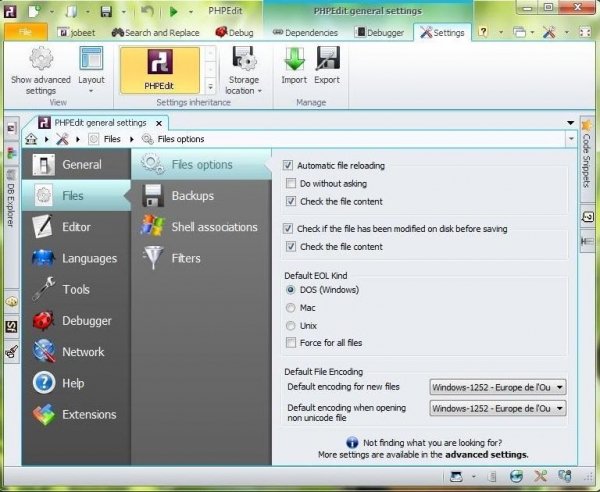600x492 pixels.
Task: Switch to the Dependencies tab
Action: 305,33
